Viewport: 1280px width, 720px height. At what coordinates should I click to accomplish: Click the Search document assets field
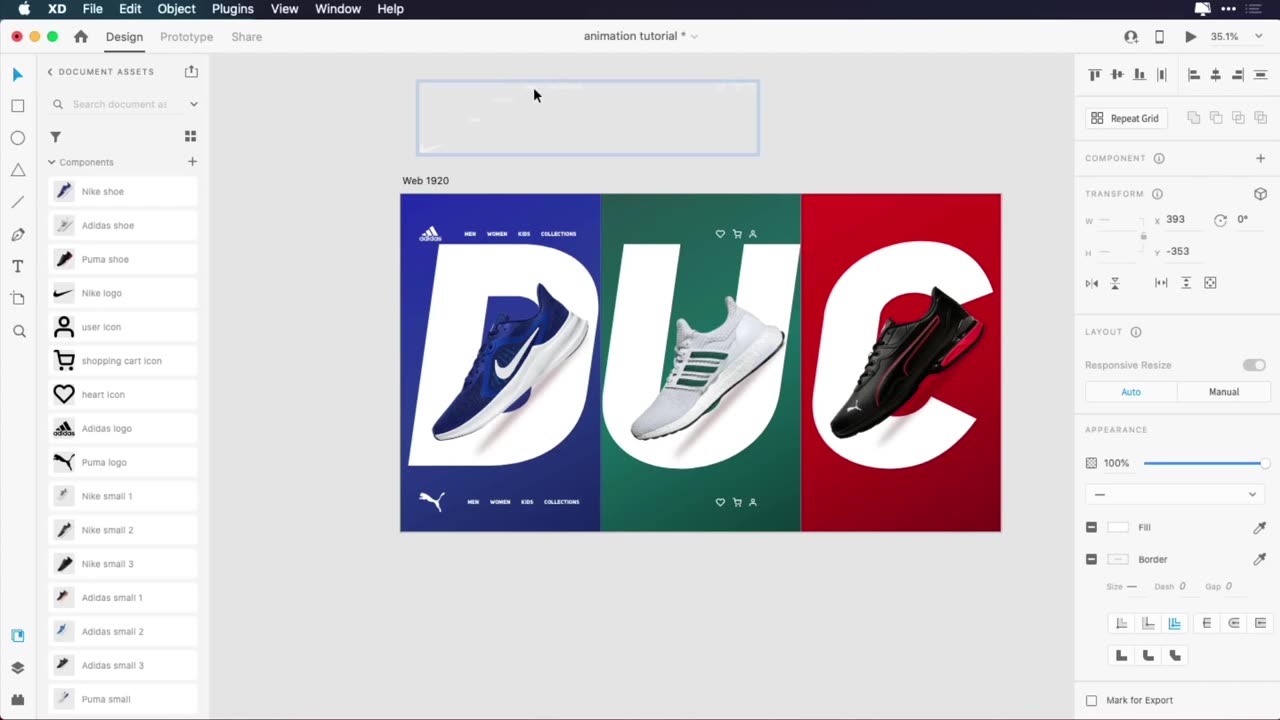[119, 104]
